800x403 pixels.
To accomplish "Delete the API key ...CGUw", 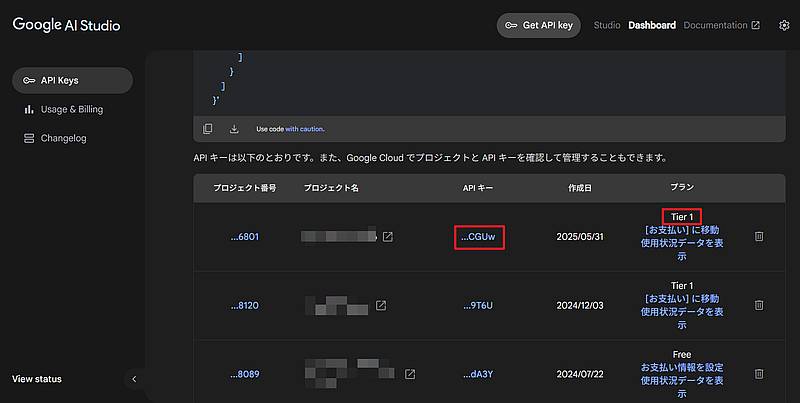I will pos(759,236).
